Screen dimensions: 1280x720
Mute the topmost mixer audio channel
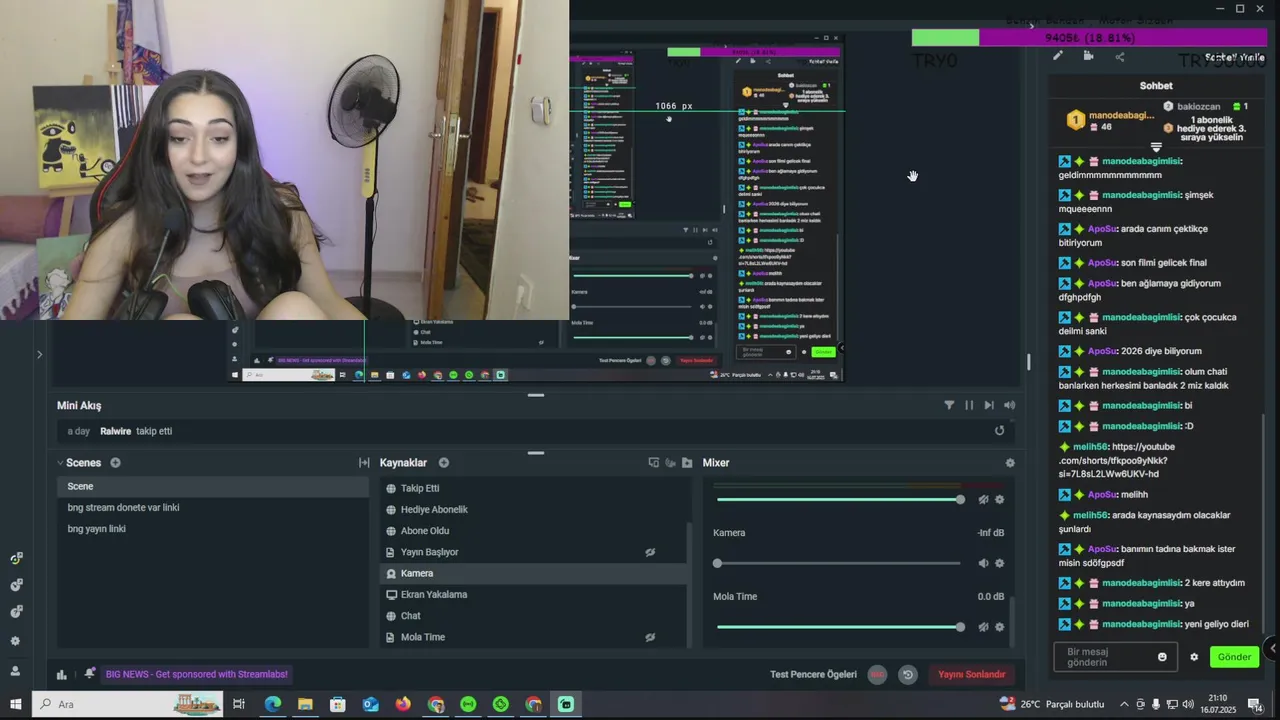coord(983,499)
